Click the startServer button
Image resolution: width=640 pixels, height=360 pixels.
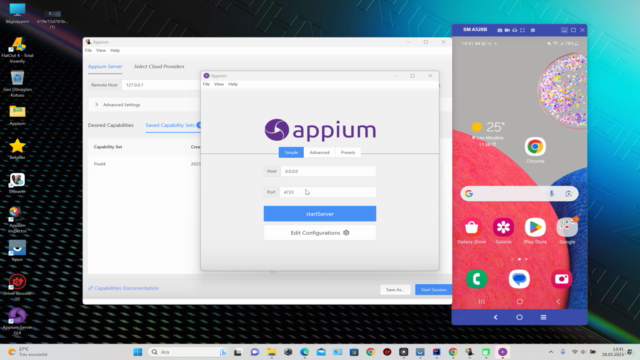coord(320,213)
